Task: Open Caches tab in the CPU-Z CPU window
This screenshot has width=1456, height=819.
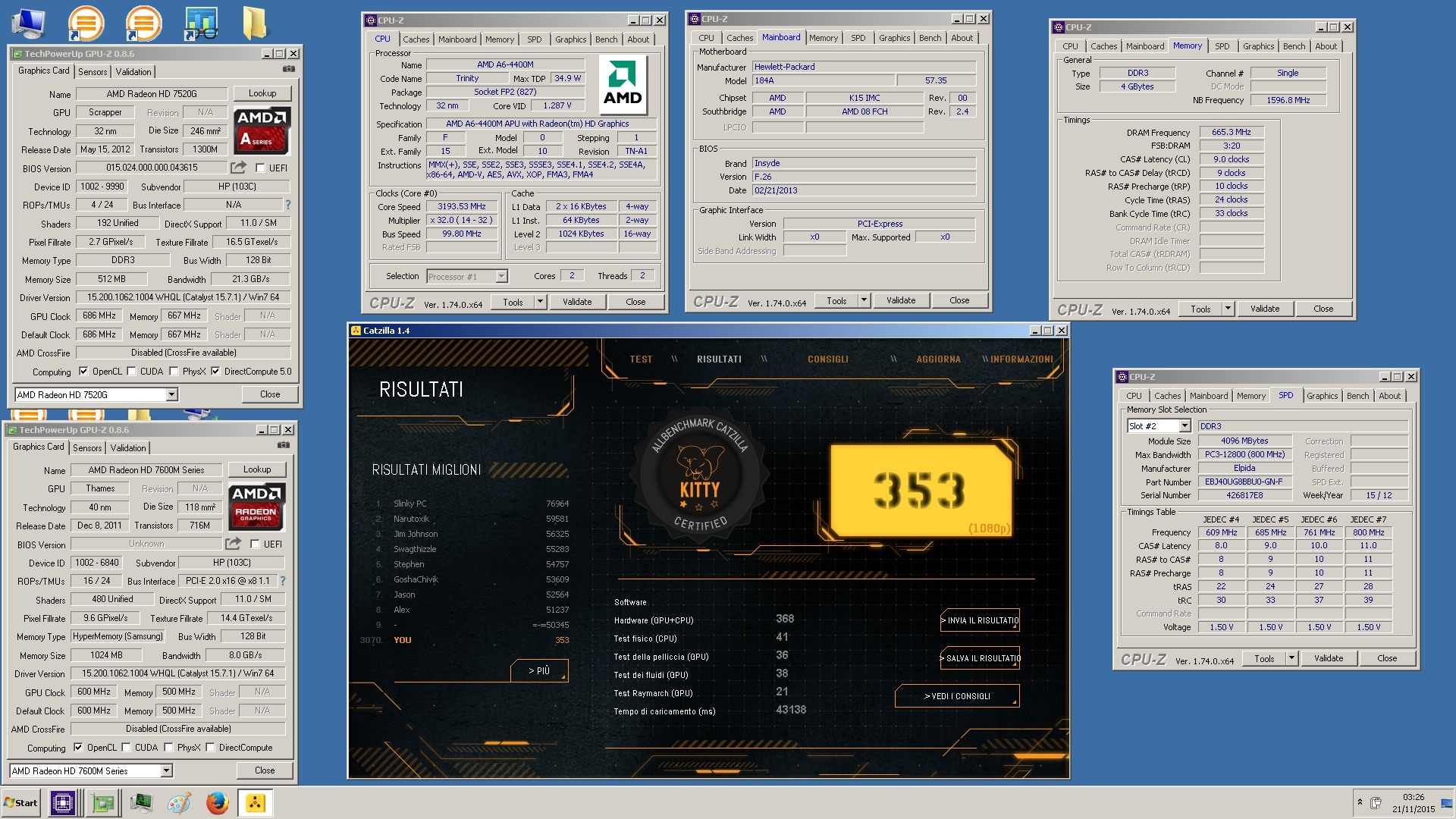Action: click(416, 39)
